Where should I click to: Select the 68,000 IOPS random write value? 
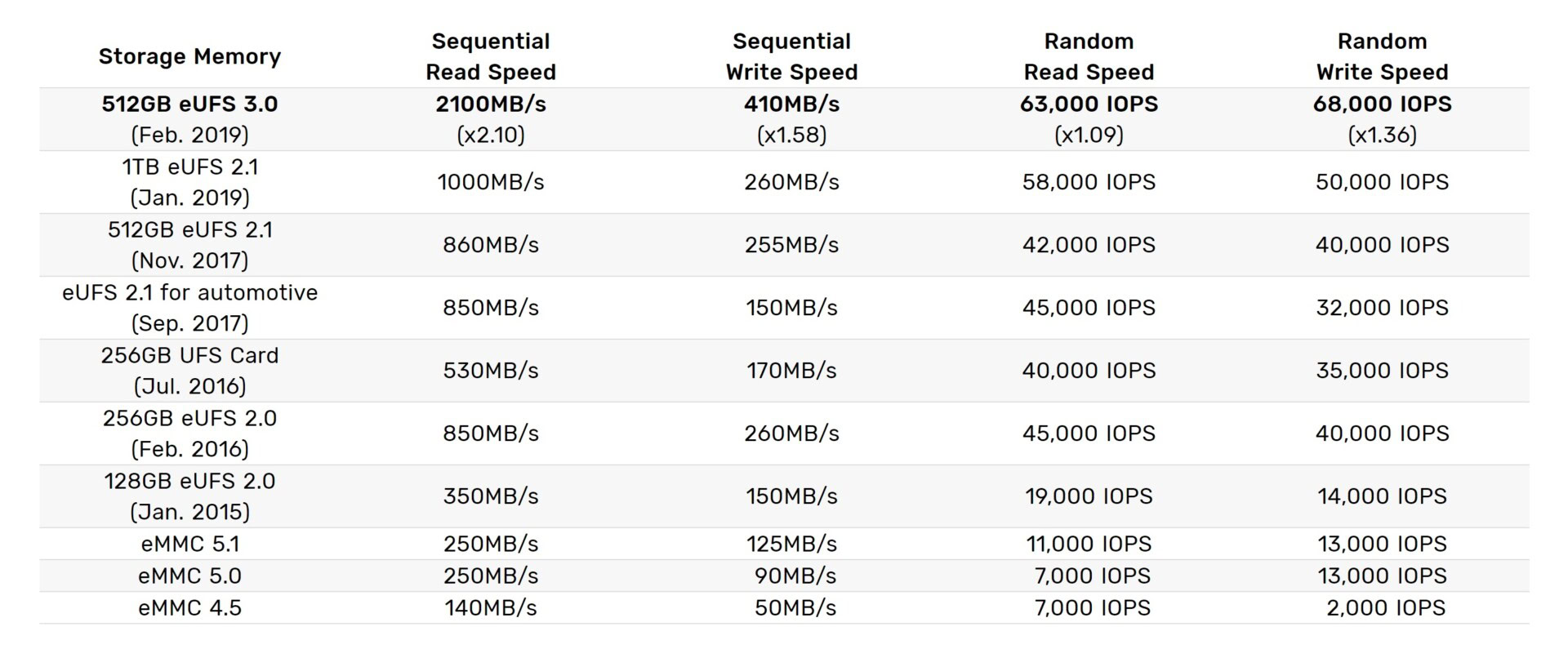[x=1382, y=104]
